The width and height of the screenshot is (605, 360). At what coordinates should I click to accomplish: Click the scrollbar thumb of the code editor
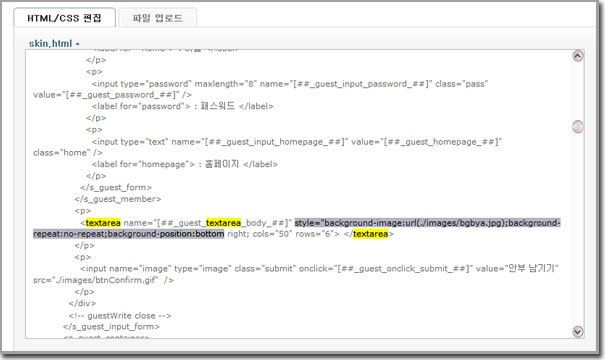coord(577,127)
